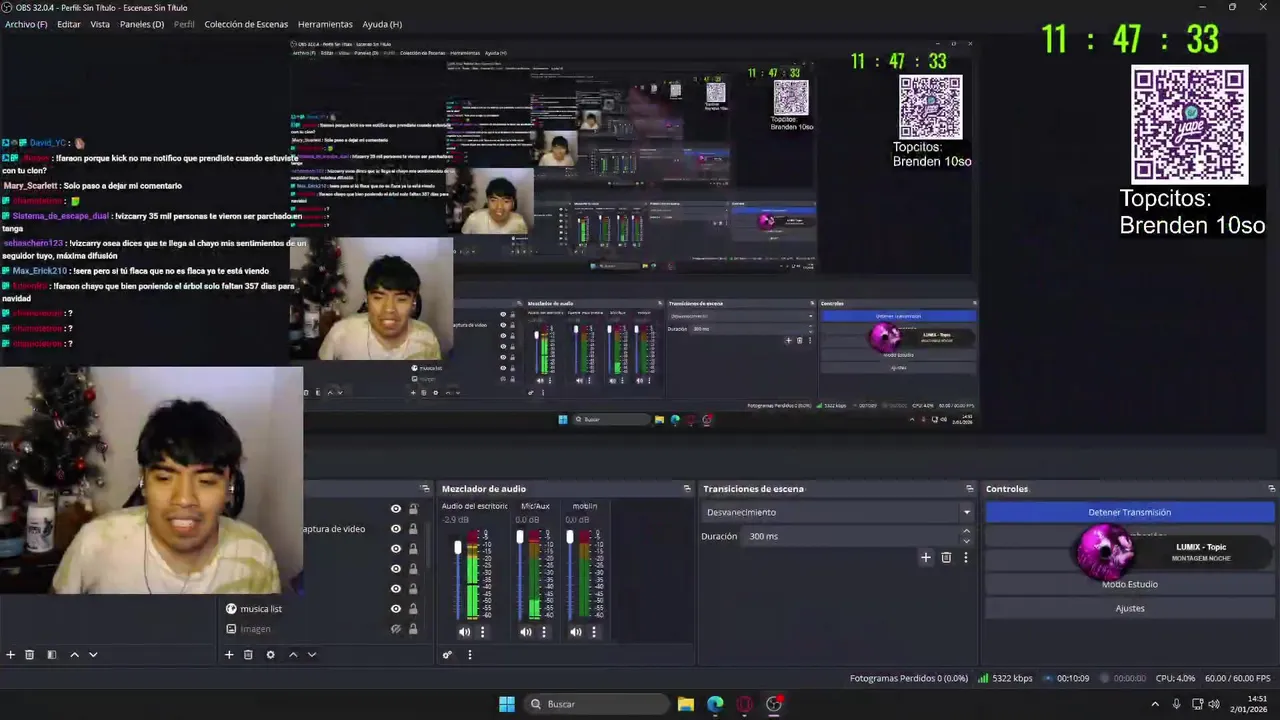Show hidden system tray icons
This screenshot has height=720, width=1280.
point(1155,704)
